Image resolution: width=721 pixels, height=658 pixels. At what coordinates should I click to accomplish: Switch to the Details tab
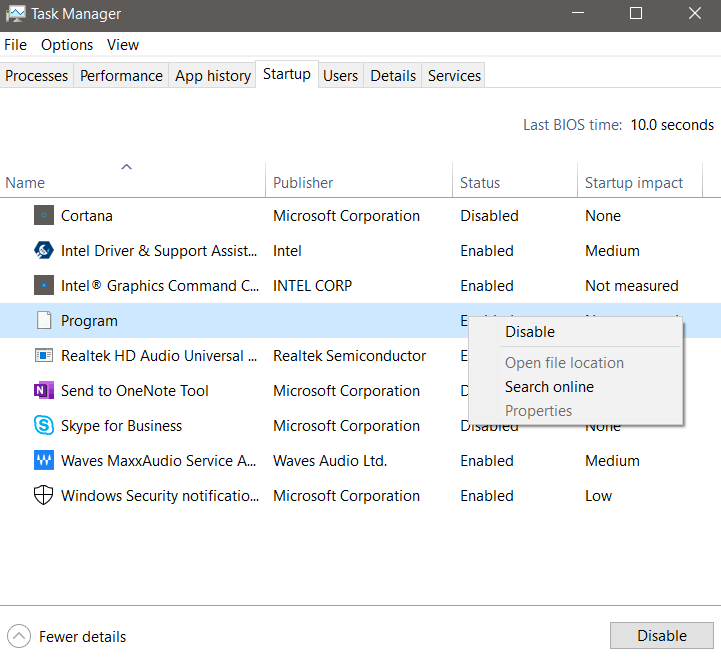point(393,75)
